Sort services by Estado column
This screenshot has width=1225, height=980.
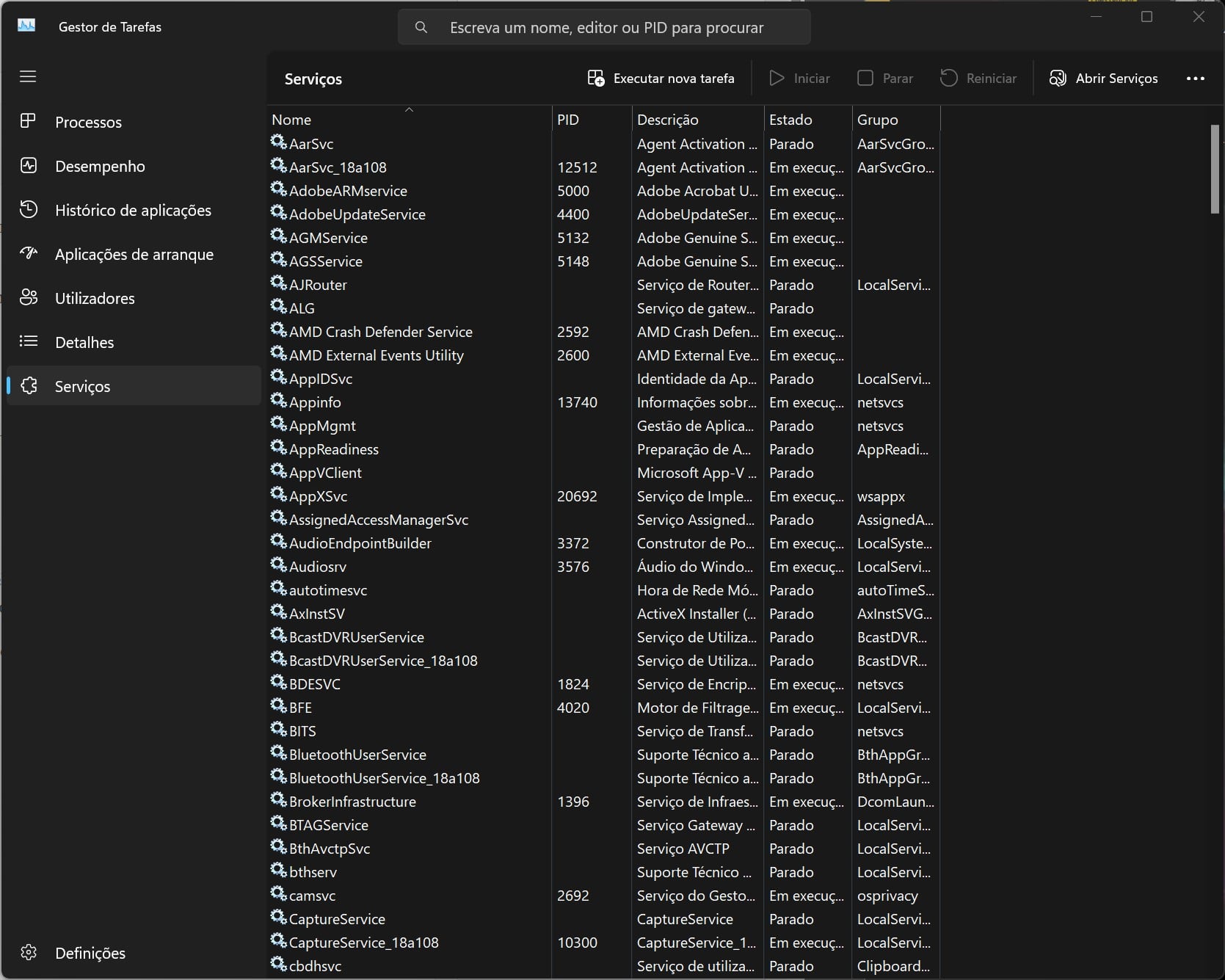pyautogui.click(x=790, y=120)
